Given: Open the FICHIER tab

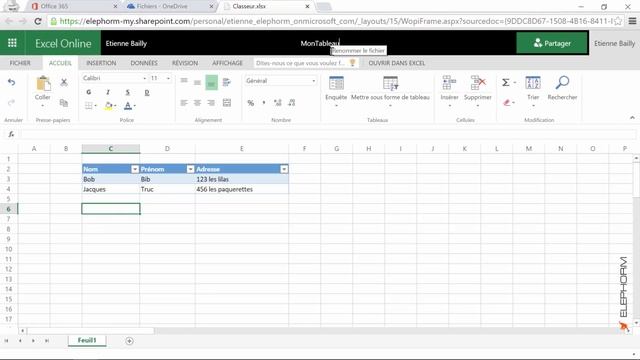Looking at the screenshot, I should 20,63.
